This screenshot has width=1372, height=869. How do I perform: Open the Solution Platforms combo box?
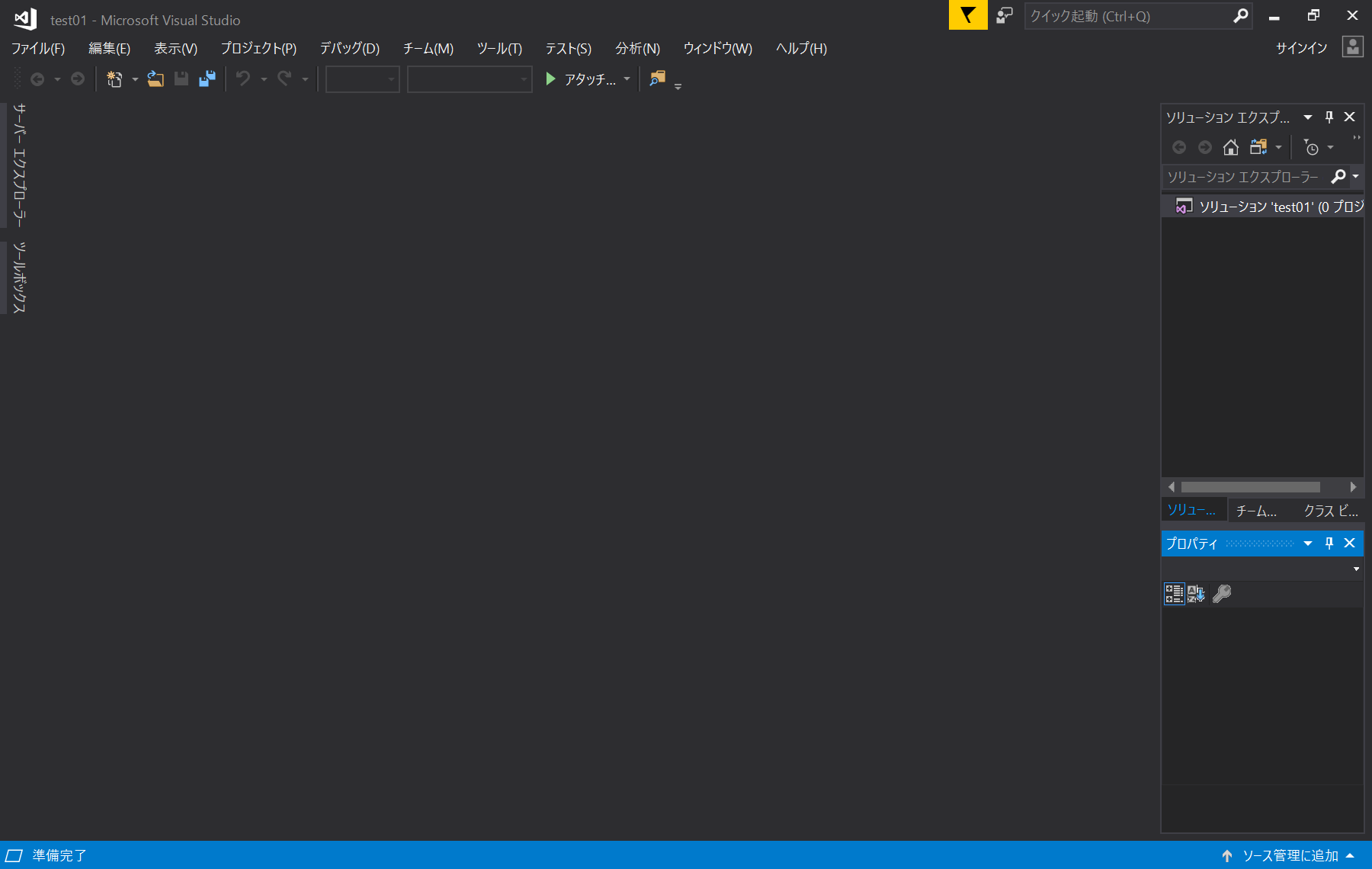point(470,79)
